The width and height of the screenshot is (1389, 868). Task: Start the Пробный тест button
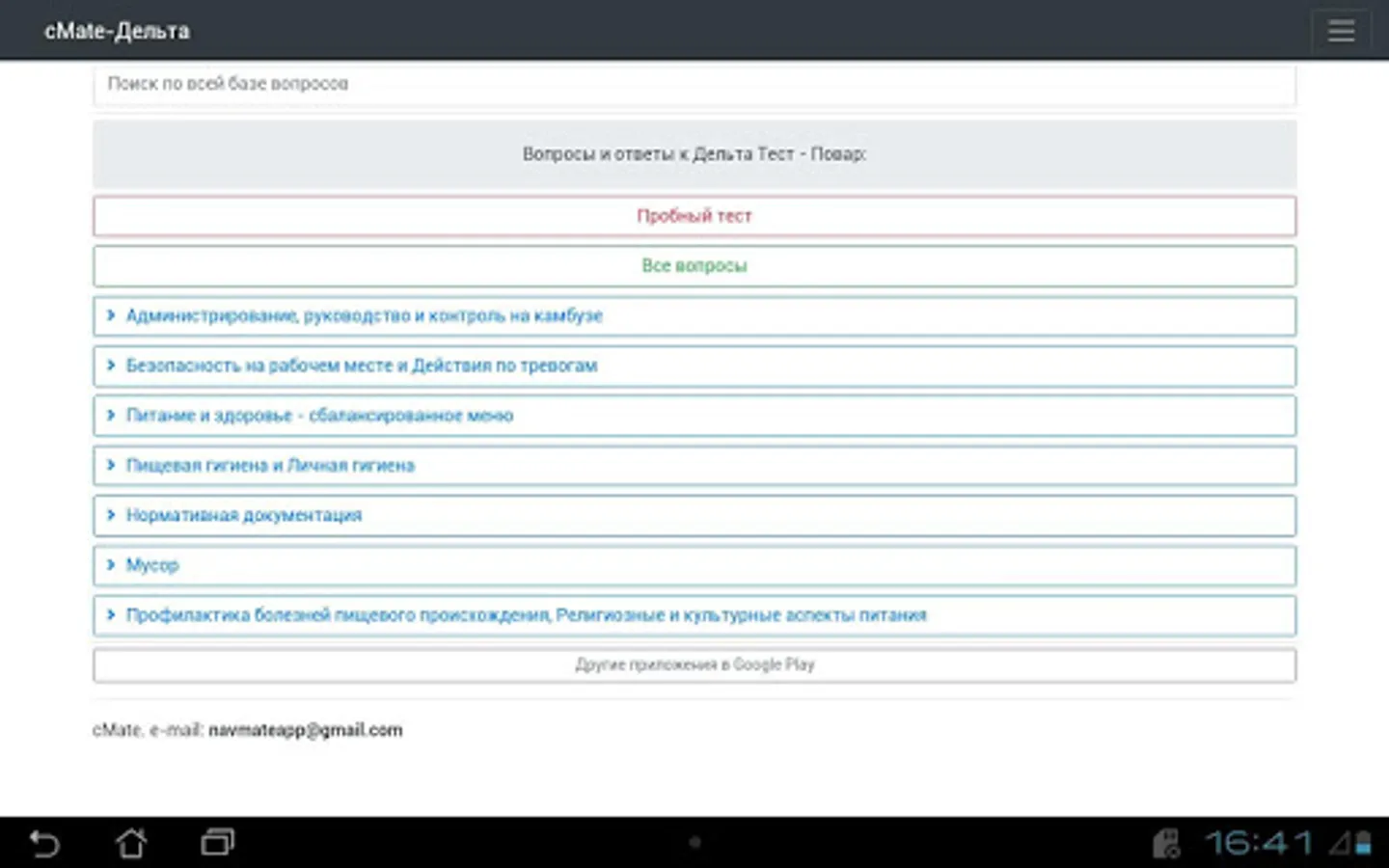[694, 216]
